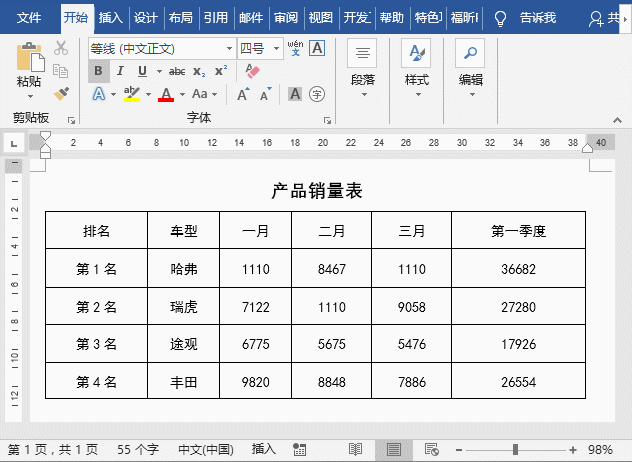Switch to the Insert tab
The height and width of the screenshot is (462, 632).
tap(110, 18)
